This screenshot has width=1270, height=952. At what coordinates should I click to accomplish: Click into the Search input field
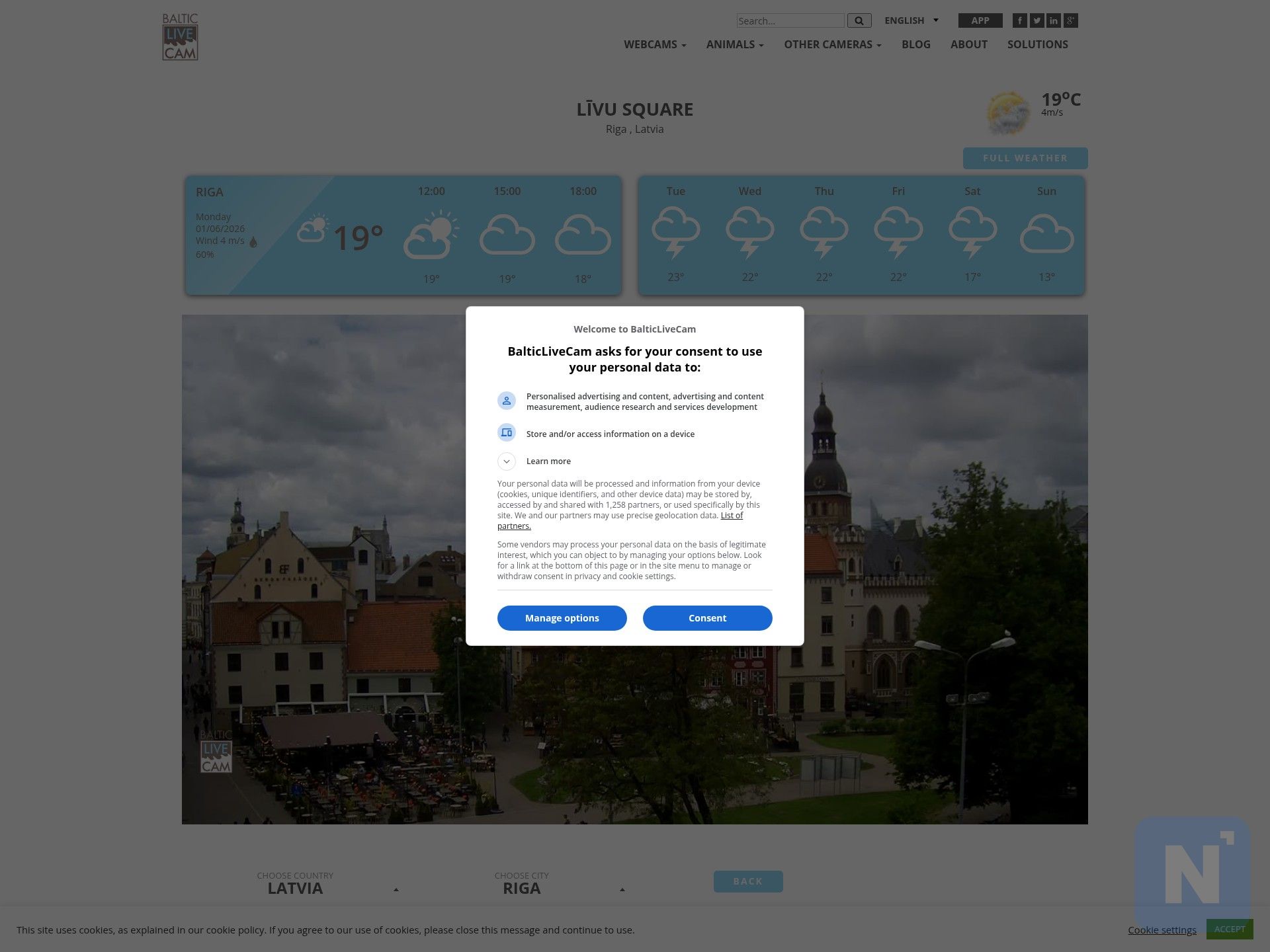coord(790,20)
